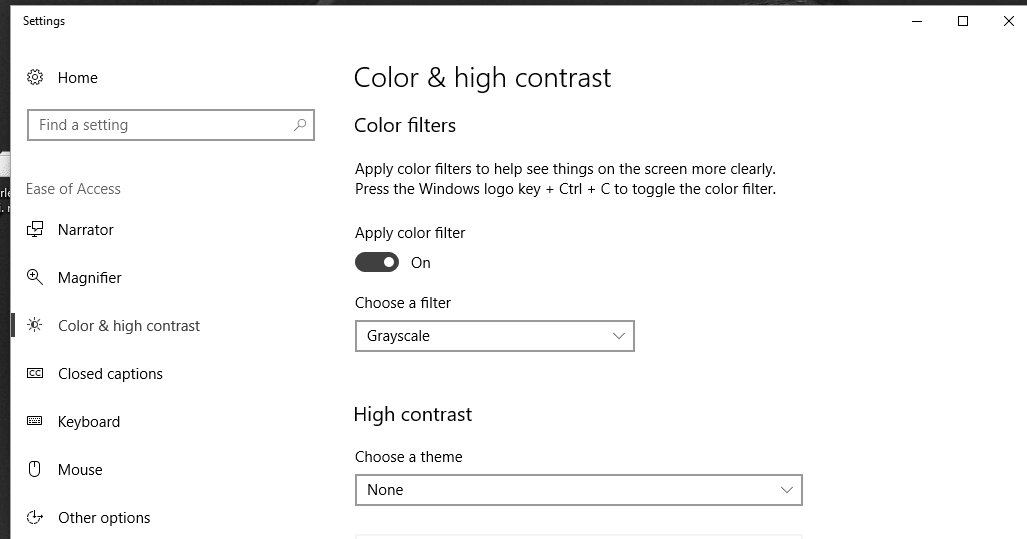Open the Mouse settings page
The width and height of the screenshot is (1027, 539).
pyautogui.click(x=80, y=470)
